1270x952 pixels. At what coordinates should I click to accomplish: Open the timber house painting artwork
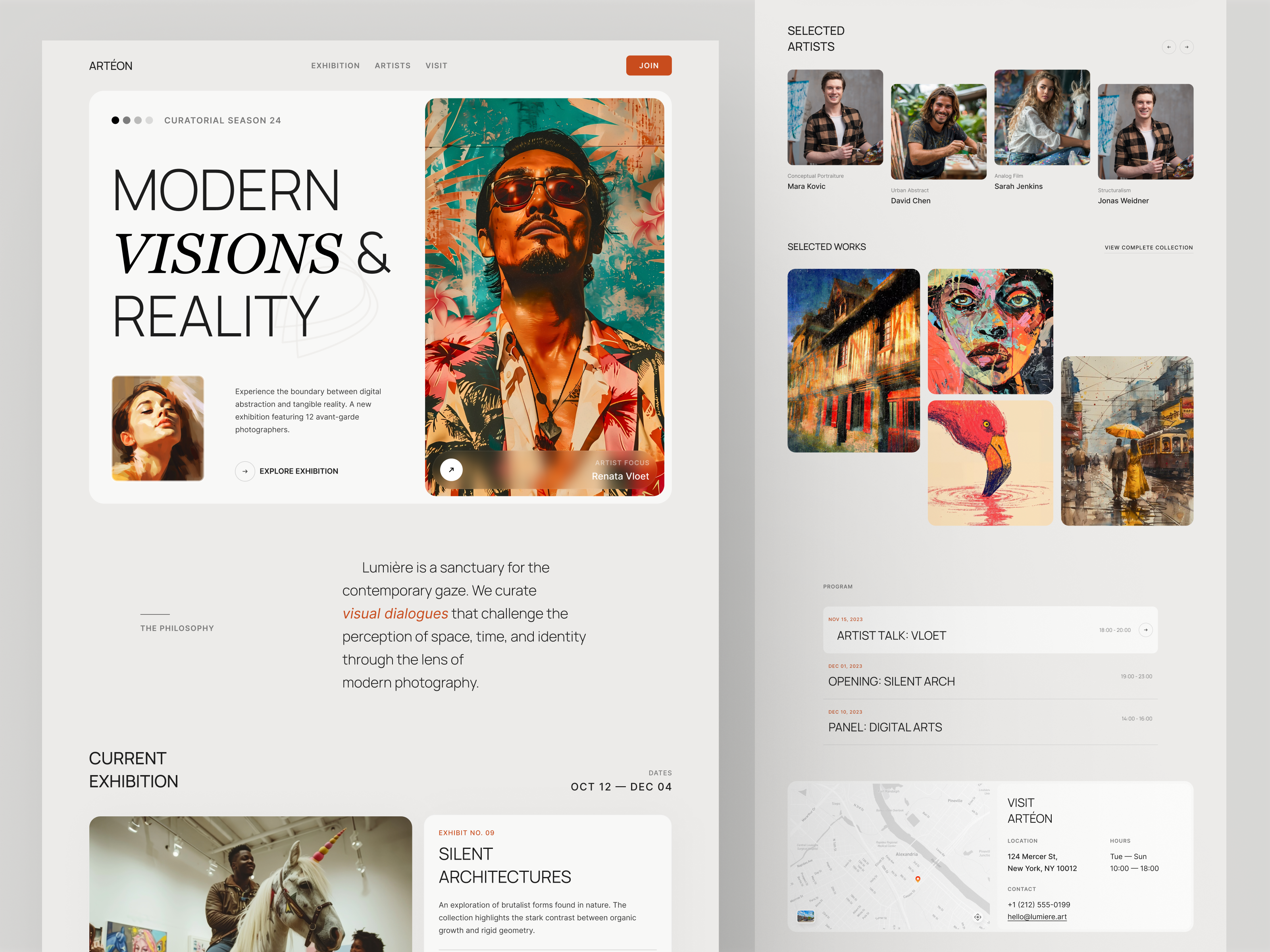[854, 360]
